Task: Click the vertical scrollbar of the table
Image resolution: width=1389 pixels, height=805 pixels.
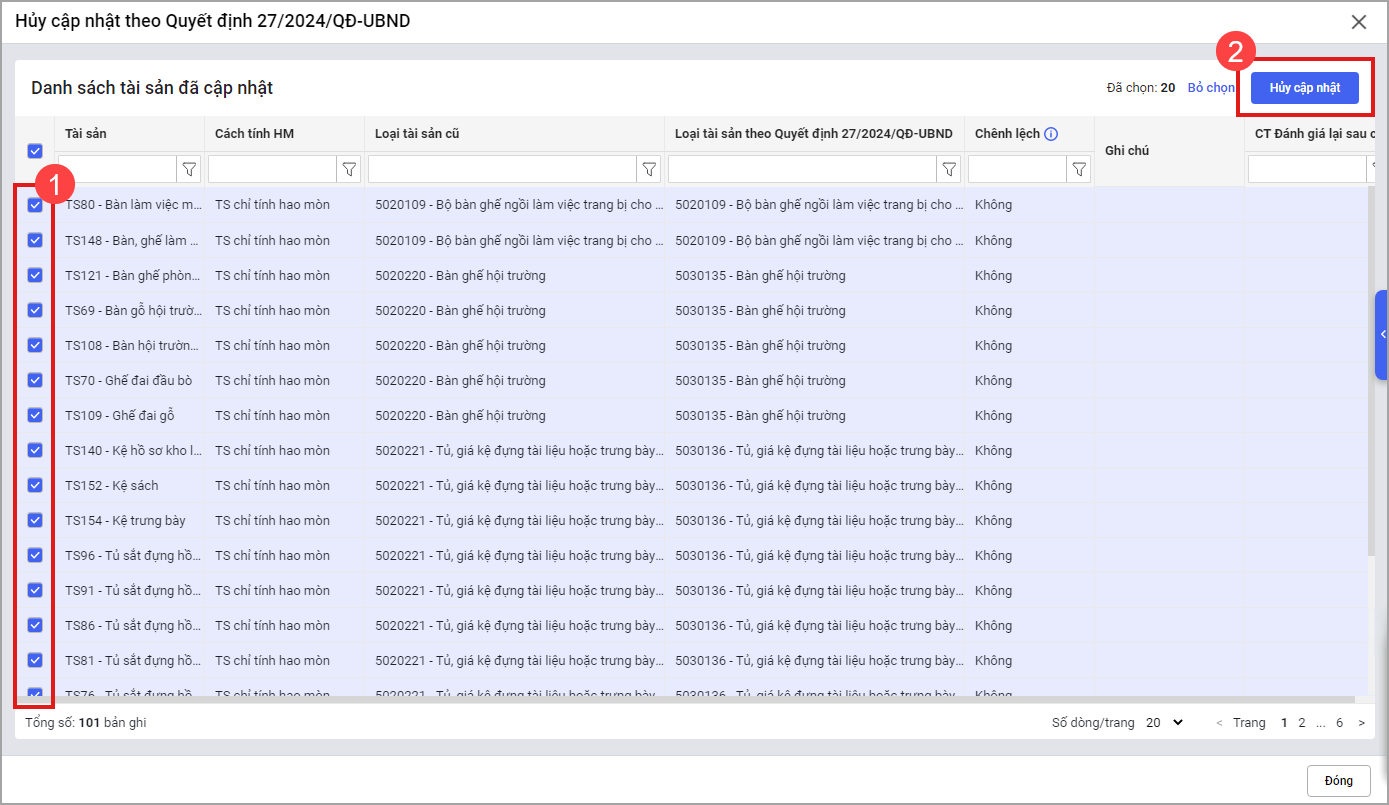Action: pos(1371,400)
